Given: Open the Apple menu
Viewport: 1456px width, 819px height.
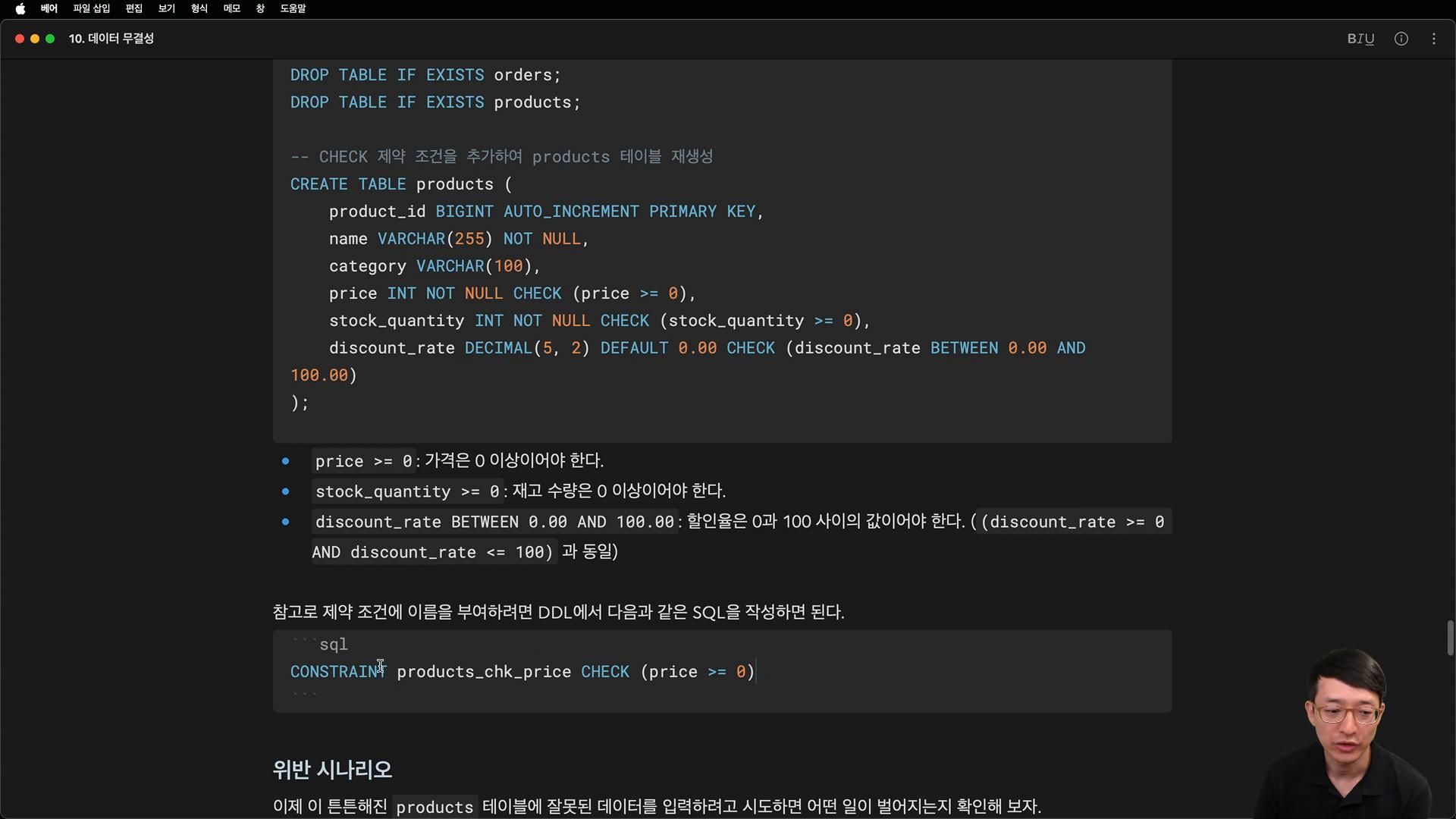Looking at the screenshot, I should coord(20,8).
